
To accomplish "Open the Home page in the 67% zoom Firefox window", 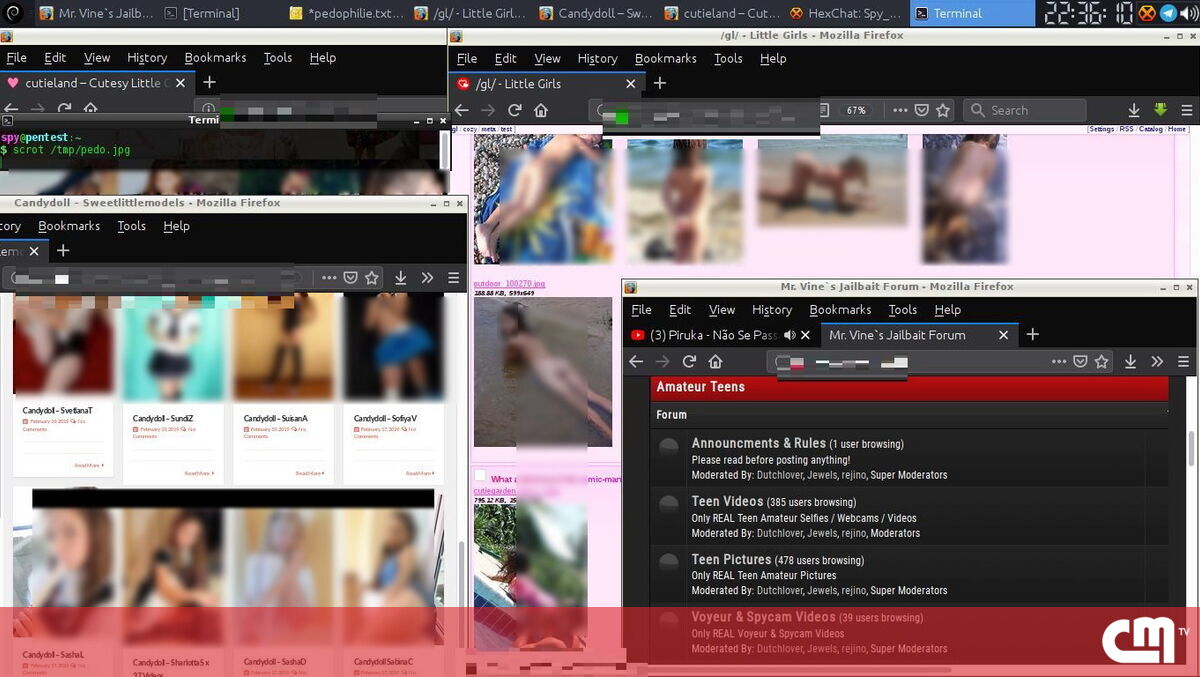I will [540, 111].
